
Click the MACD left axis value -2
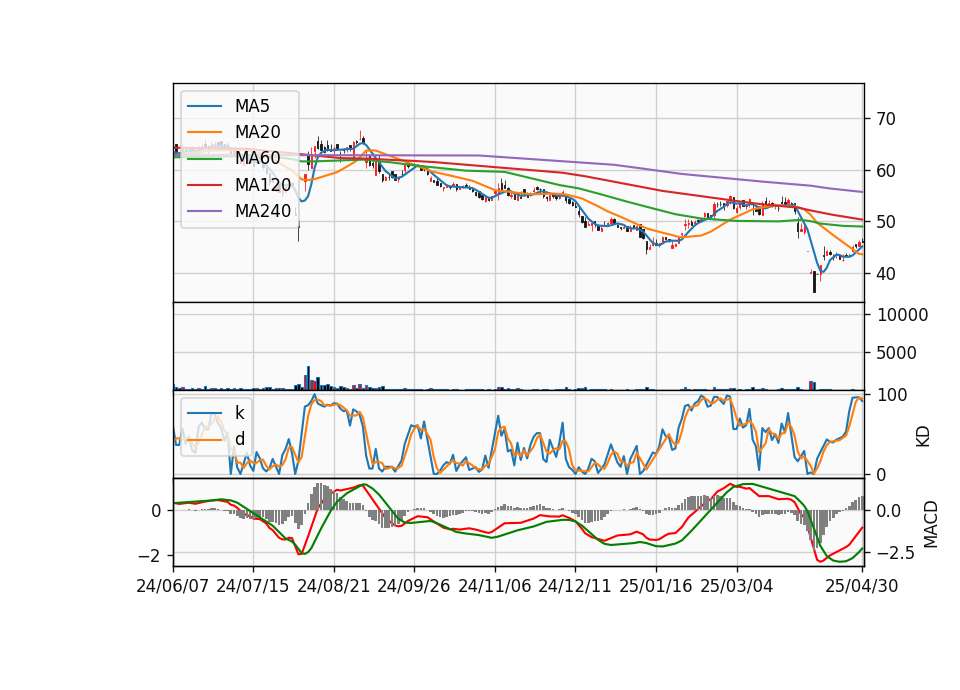pyautogui.click(x=150, y=556)
